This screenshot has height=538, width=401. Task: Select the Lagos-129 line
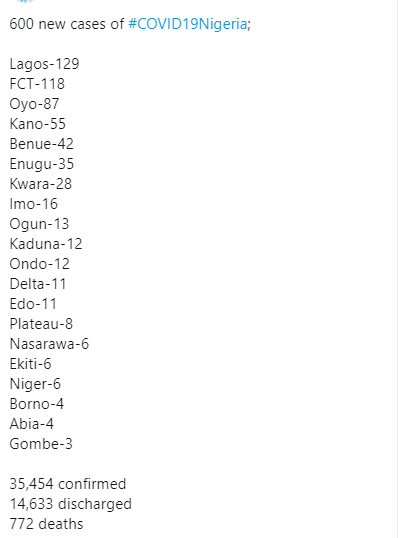coord(45,64)
